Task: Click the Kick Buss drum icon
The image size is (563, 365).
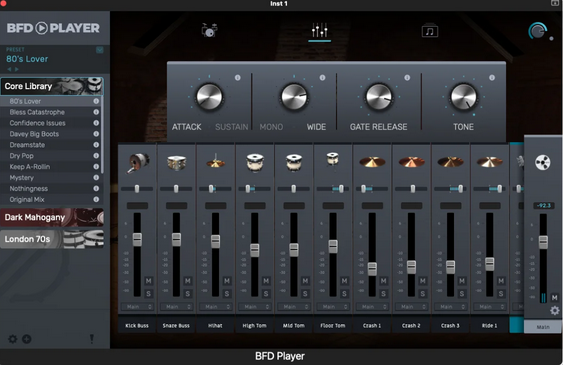Action: coord(138,163)
